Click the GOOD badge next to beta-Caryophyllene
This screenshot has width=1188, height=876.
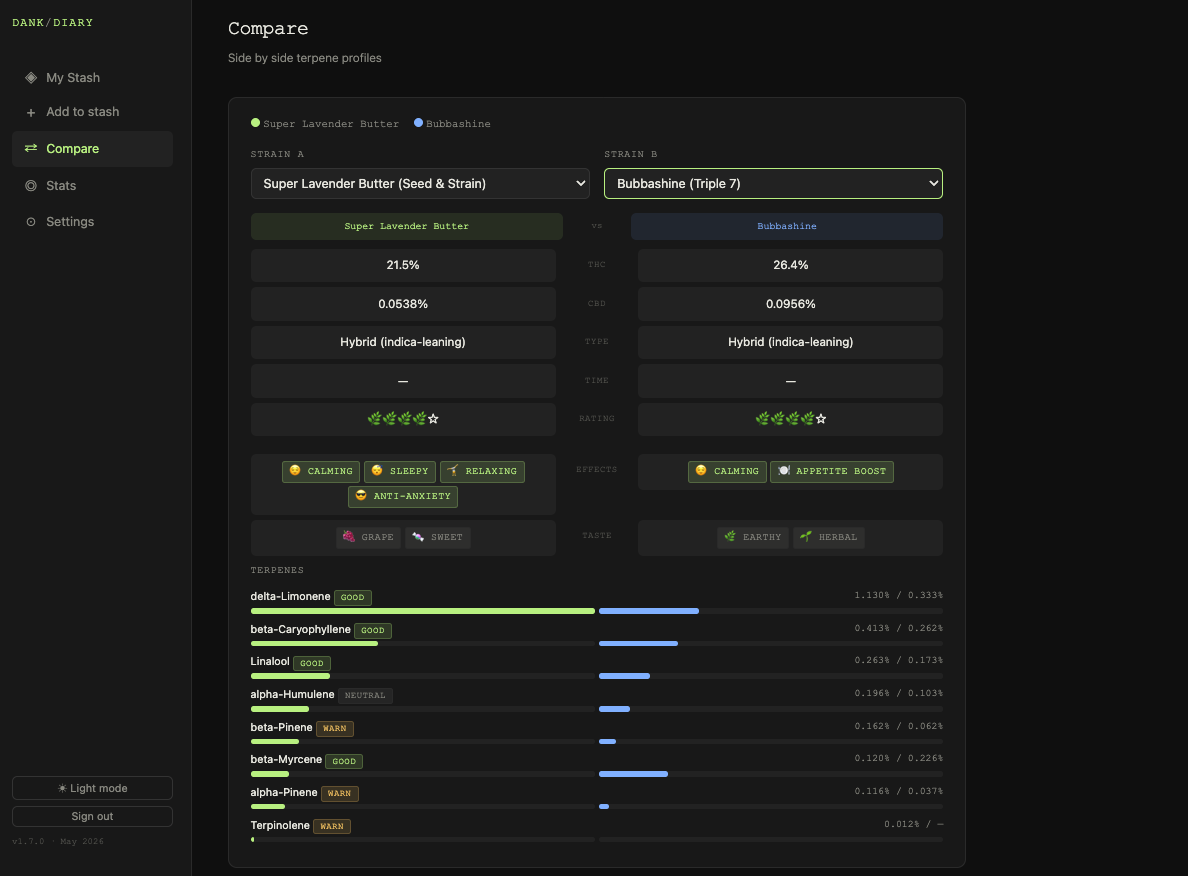click(373, 630)
